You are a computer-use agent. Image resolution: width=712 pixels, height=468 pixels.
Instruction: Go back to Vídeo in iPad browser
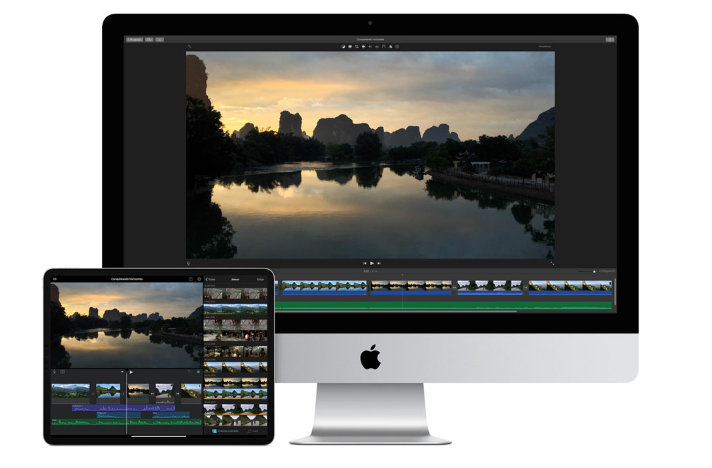tap(211, 279)
